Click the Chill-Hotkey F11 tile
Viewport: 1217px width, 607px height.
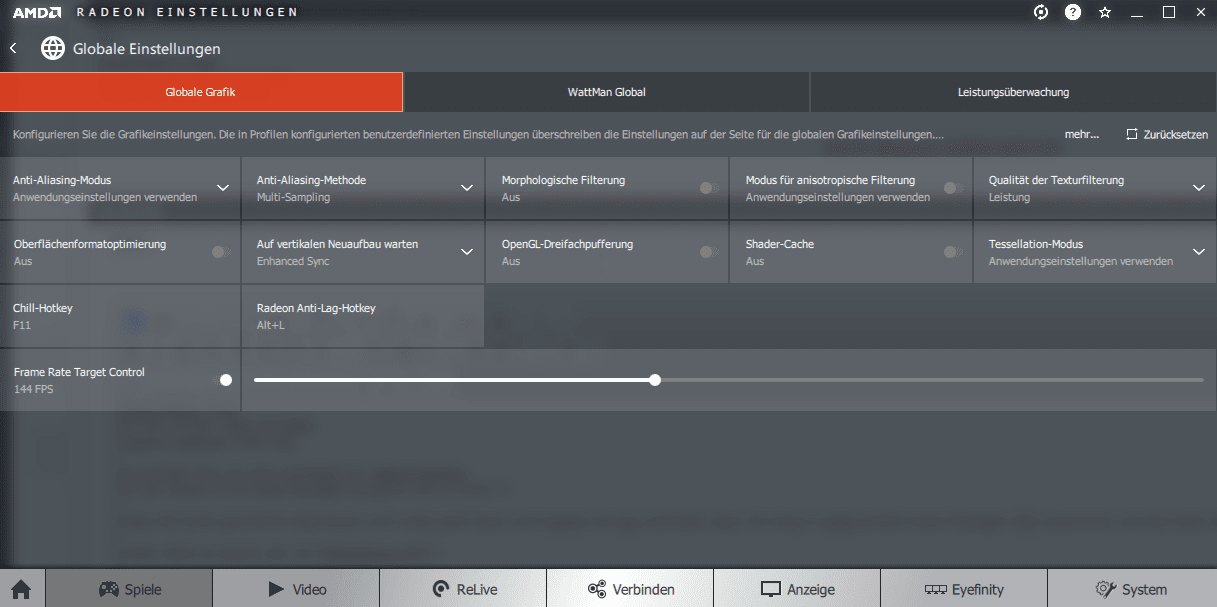(x=120, y=316)
